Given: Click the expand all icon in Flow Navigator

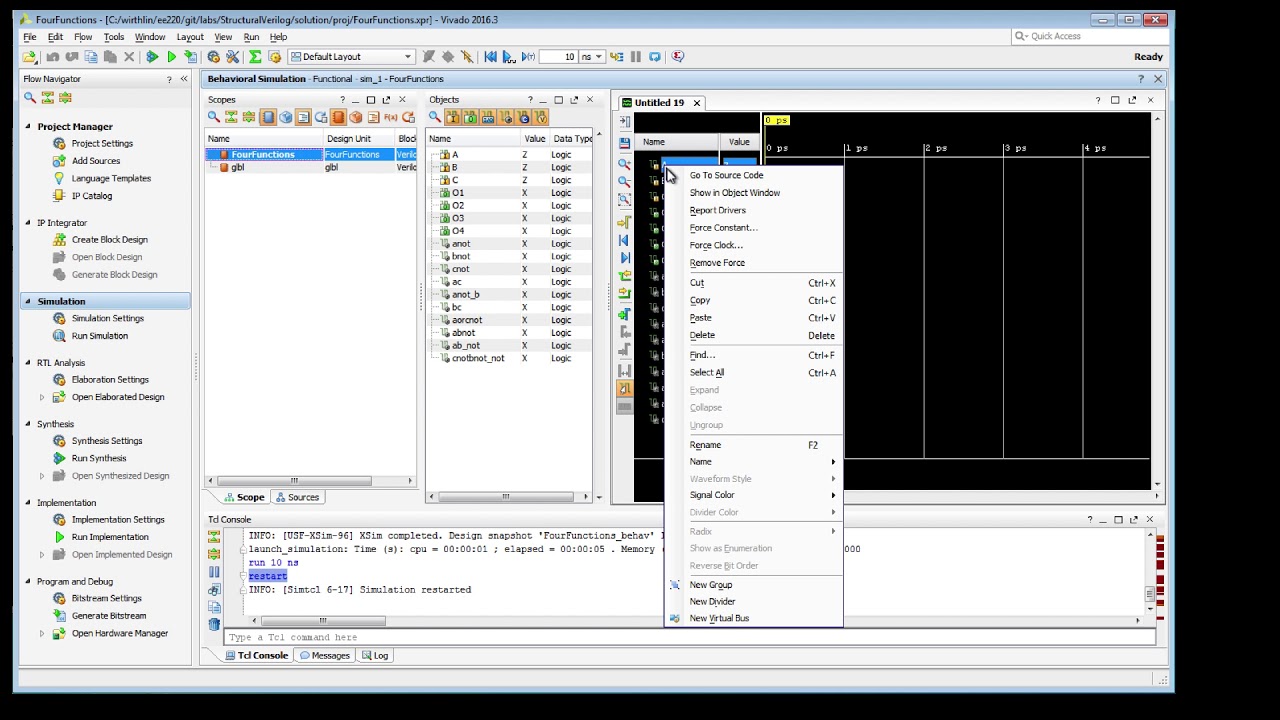Looking at the screenshot, I should [65, 98].
